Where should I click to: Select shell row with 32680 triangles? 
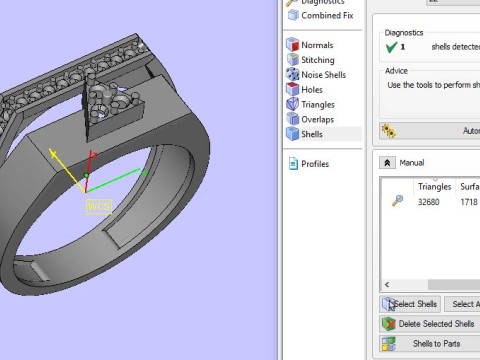[x=430, y=202]
